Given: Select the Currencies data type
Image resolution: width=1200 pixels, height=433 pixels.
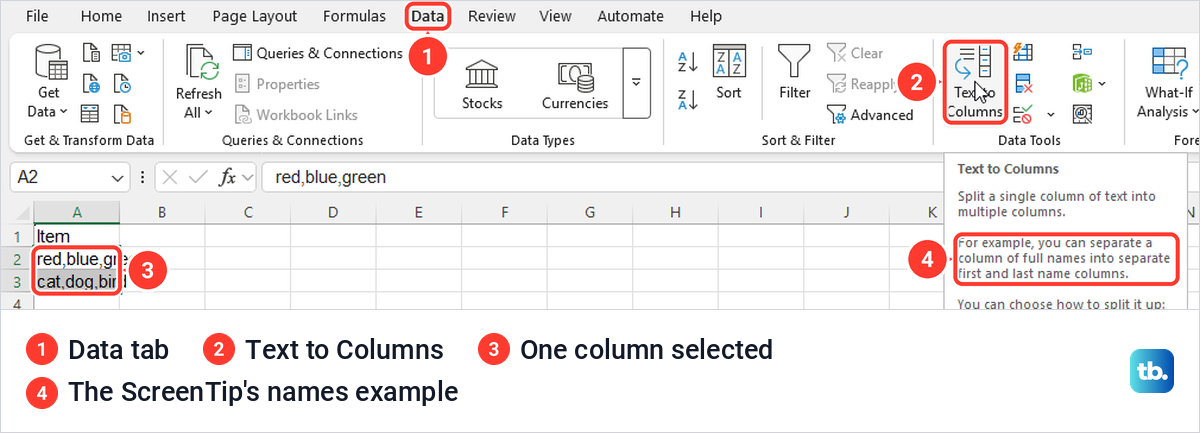Looking at the screenshot, I should 575,84.
